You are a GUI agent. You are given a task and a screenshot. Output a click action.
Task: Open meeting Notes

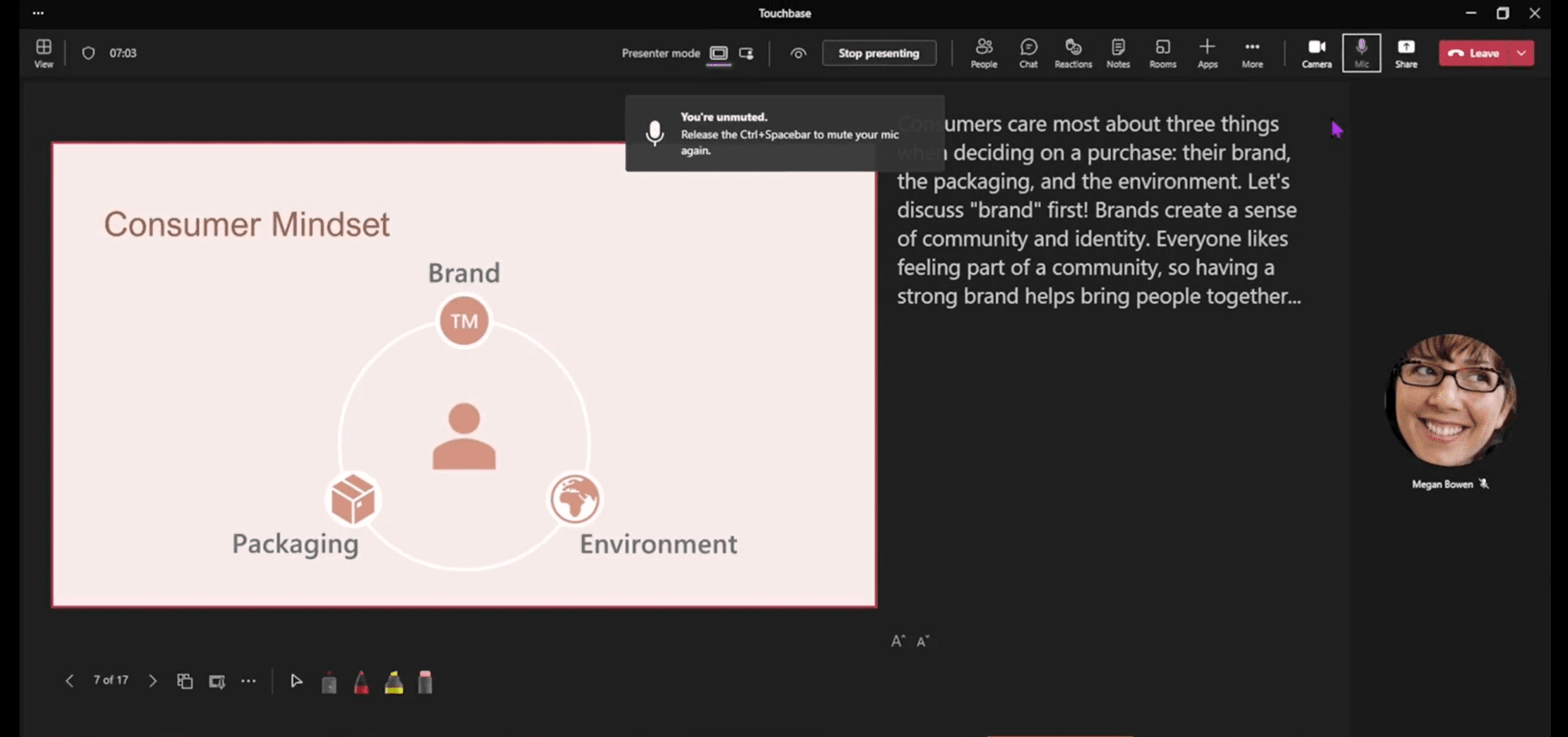[x=1117, y=53]
